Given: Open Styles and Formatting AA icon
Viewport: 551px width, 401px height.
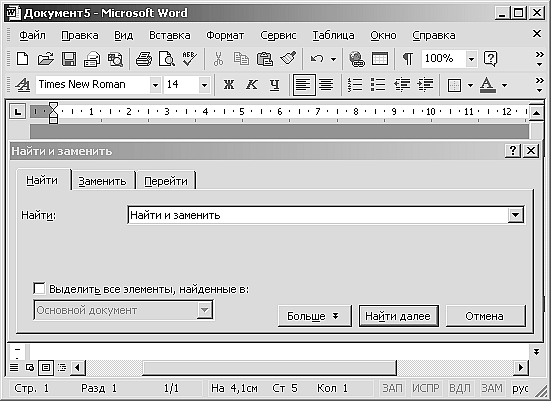Looking at the screenshot, I should 23,84.
